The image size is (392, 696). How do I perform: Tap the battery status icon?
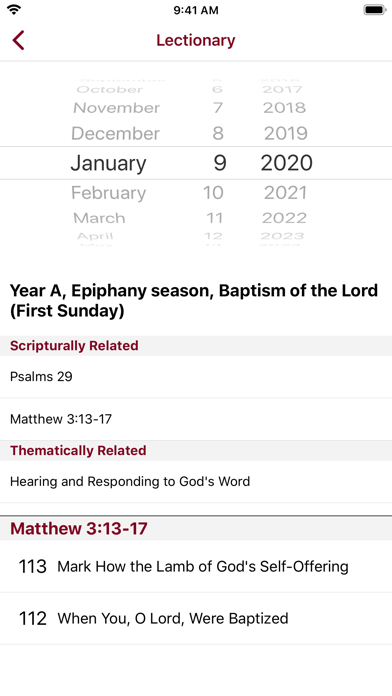[375, 10]
